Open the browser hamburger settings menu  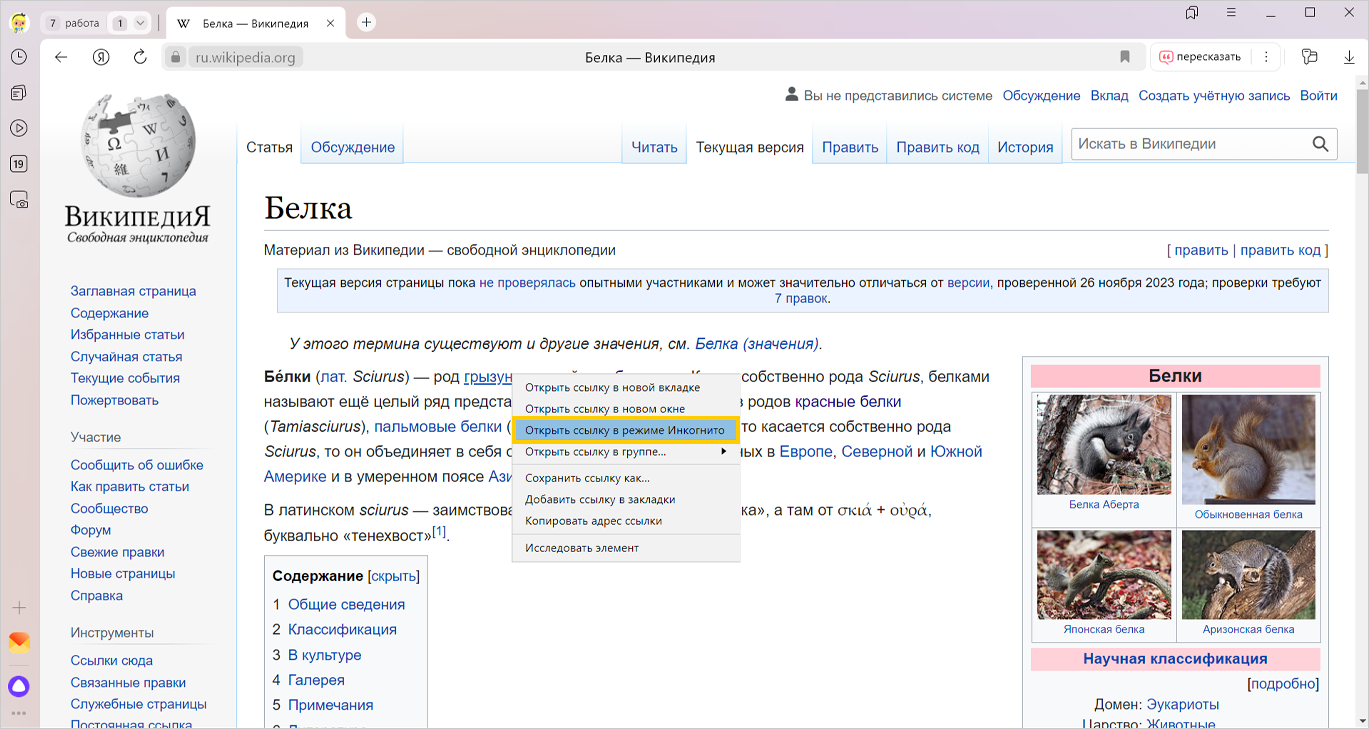(x=1232, y=13)
